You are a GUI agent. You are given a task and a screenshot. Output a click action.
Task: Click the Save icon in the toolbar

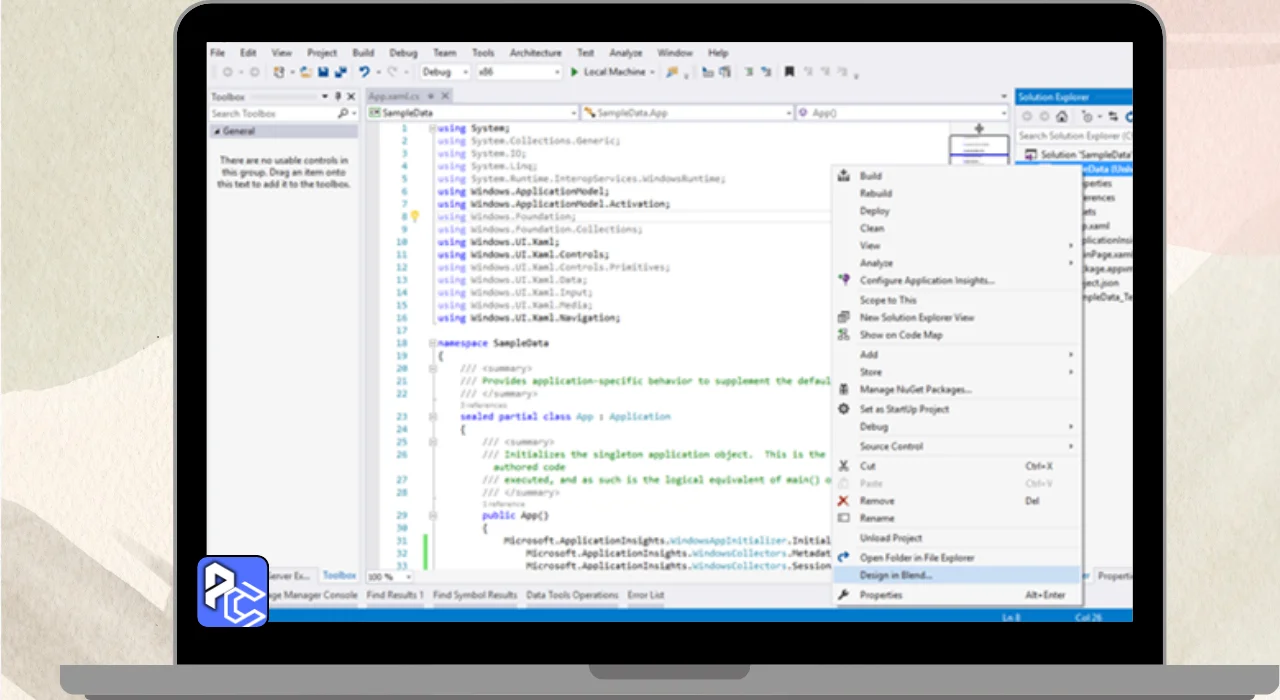[x=323, y=72]
